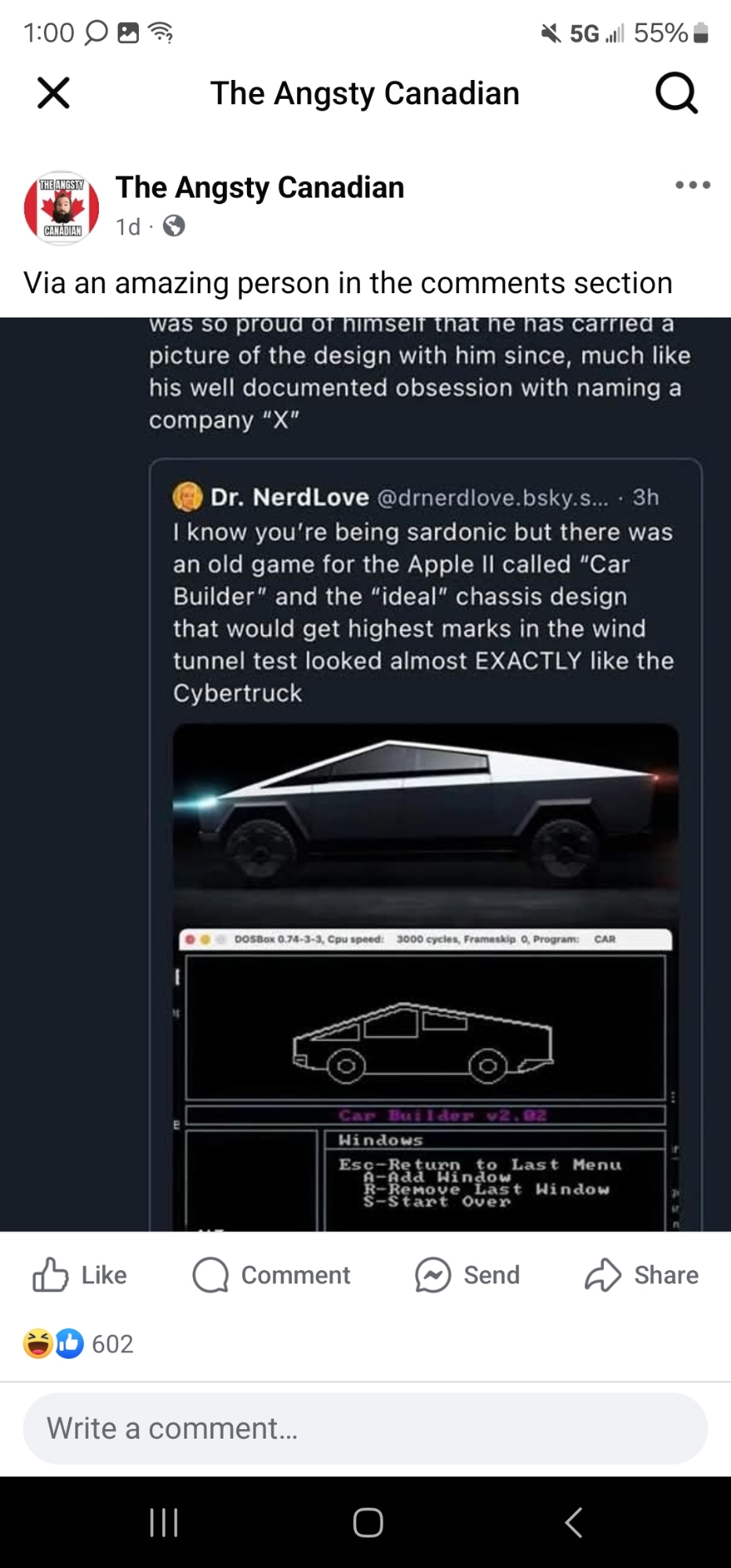
Task: Tap the laughing reaction emoji icon
Action: (x=38, y=1343)
